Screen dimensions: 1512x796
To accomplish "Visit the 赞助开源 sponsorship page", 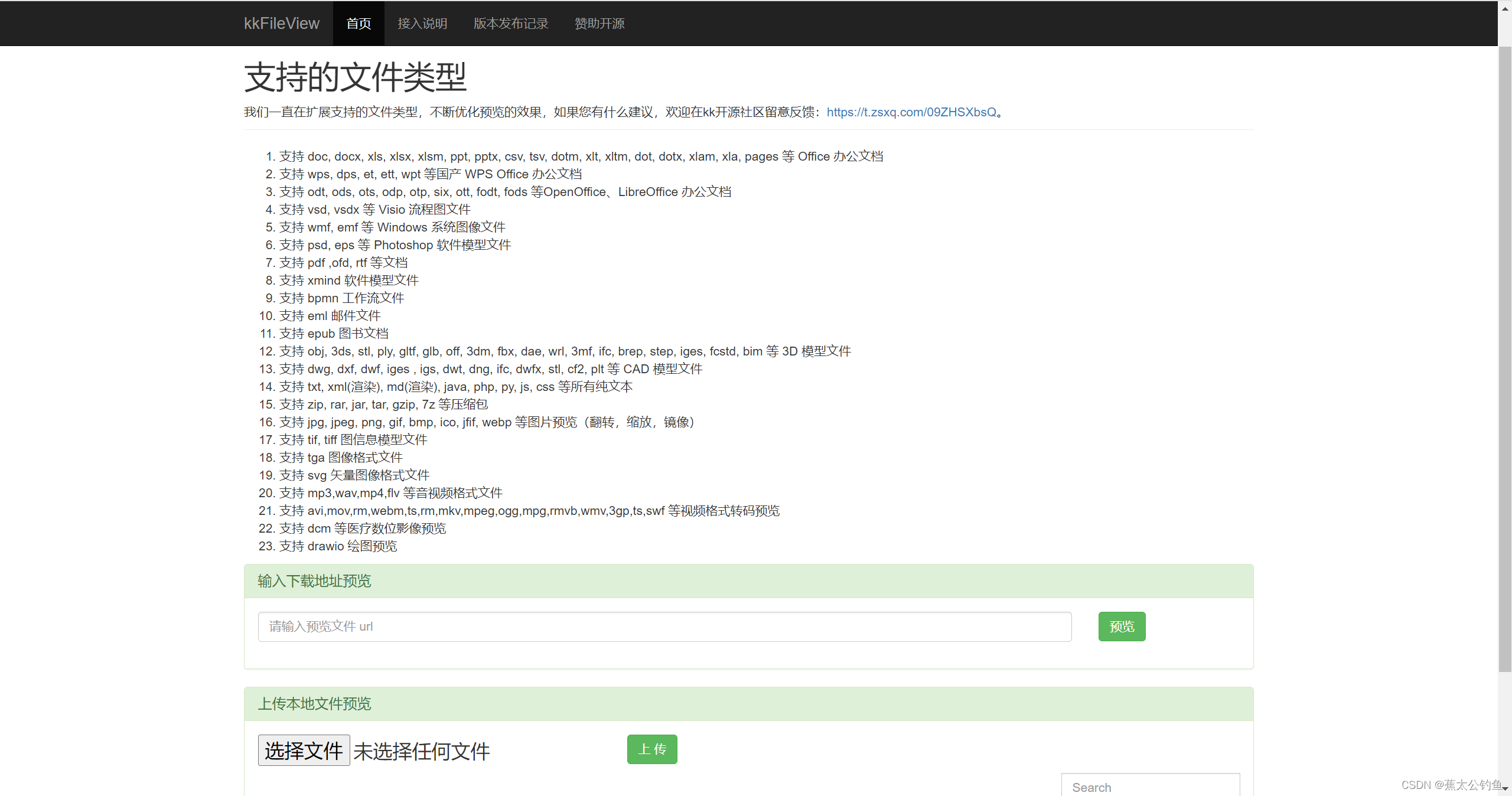I will coord(598,23).
